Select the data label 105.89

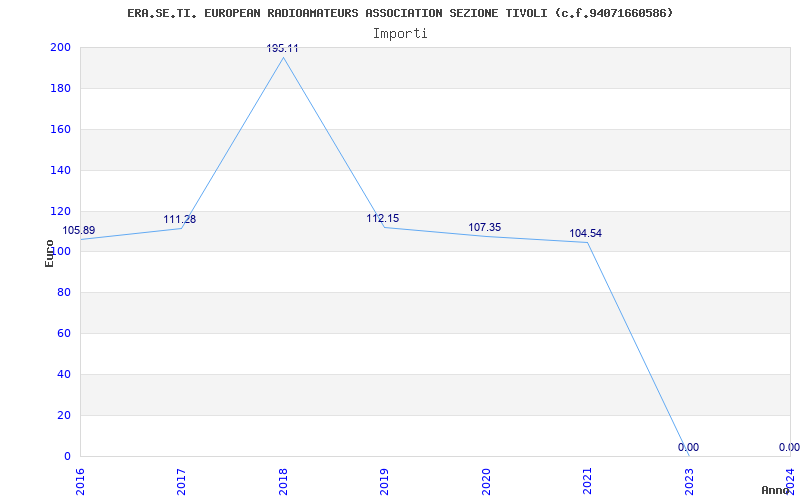(79, 230)
